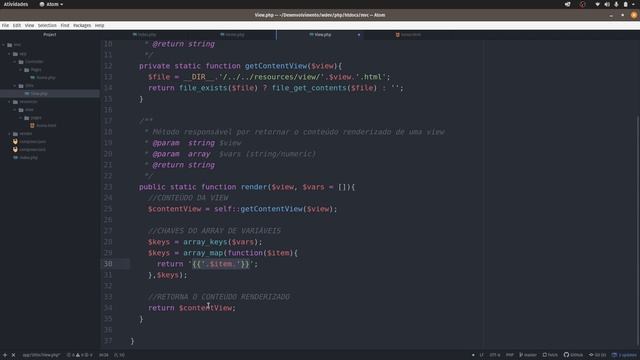Click the modified dot on View.php tab

(x=359, y=35)
